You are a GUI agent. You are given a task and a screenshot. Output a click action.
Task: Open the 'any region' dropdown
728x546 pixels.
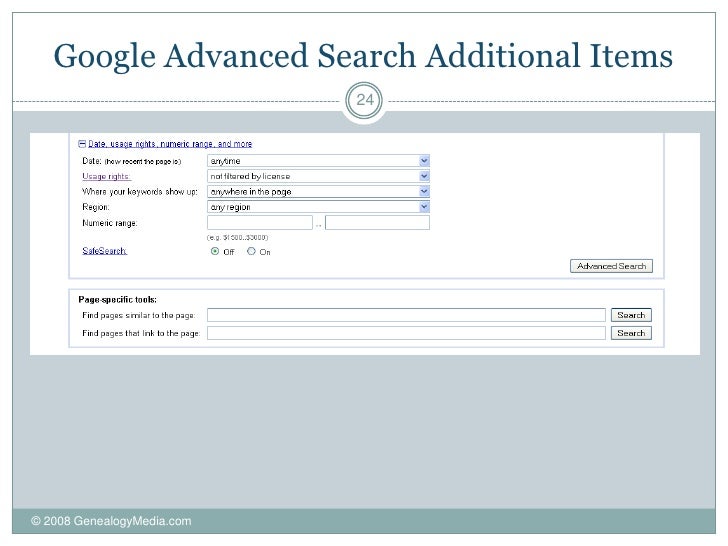(318, 207)
